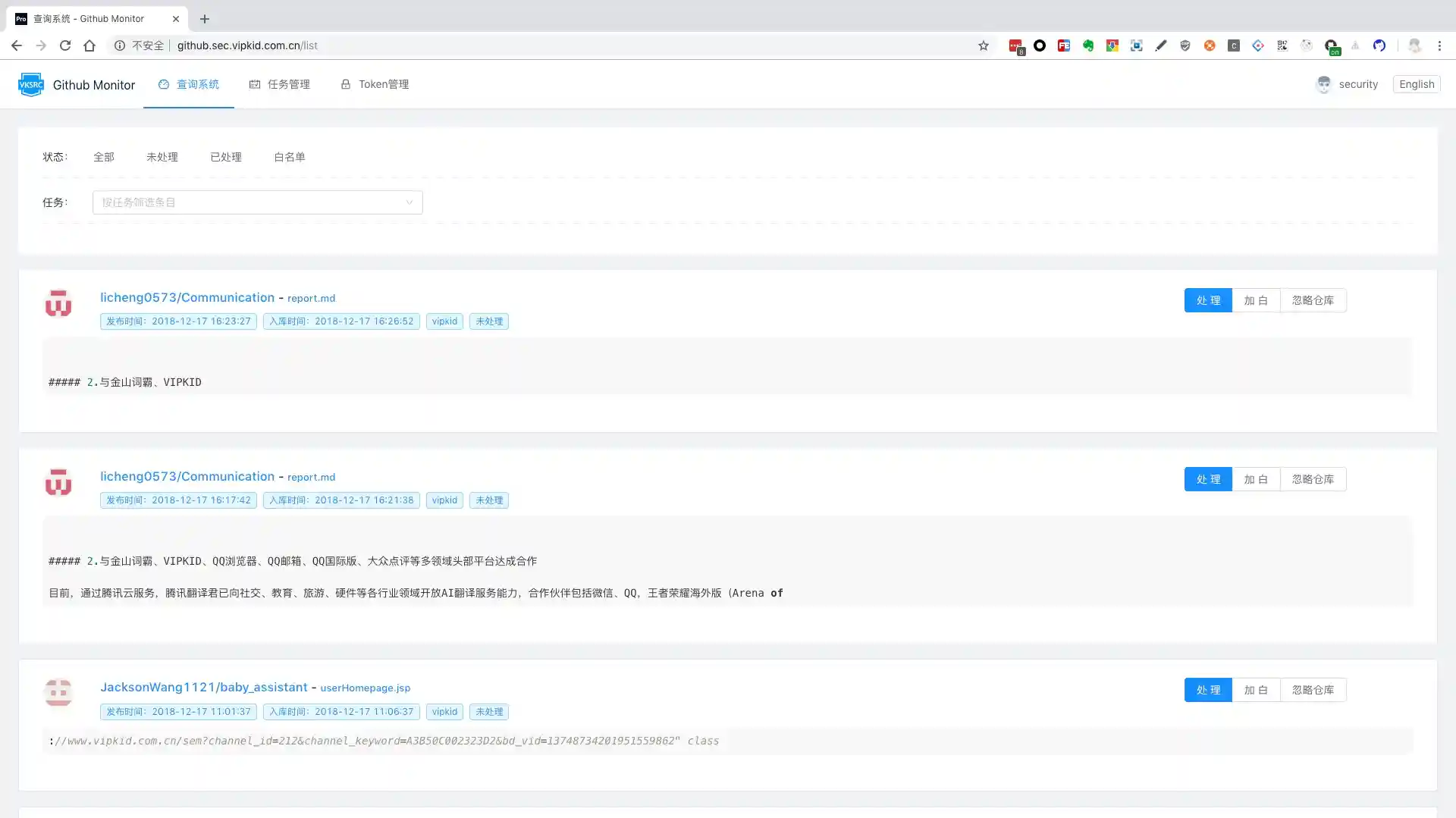Click 忽略仓库 for the baby_assistant result
Screen dimensions: 1456x818
point(1313,690)
